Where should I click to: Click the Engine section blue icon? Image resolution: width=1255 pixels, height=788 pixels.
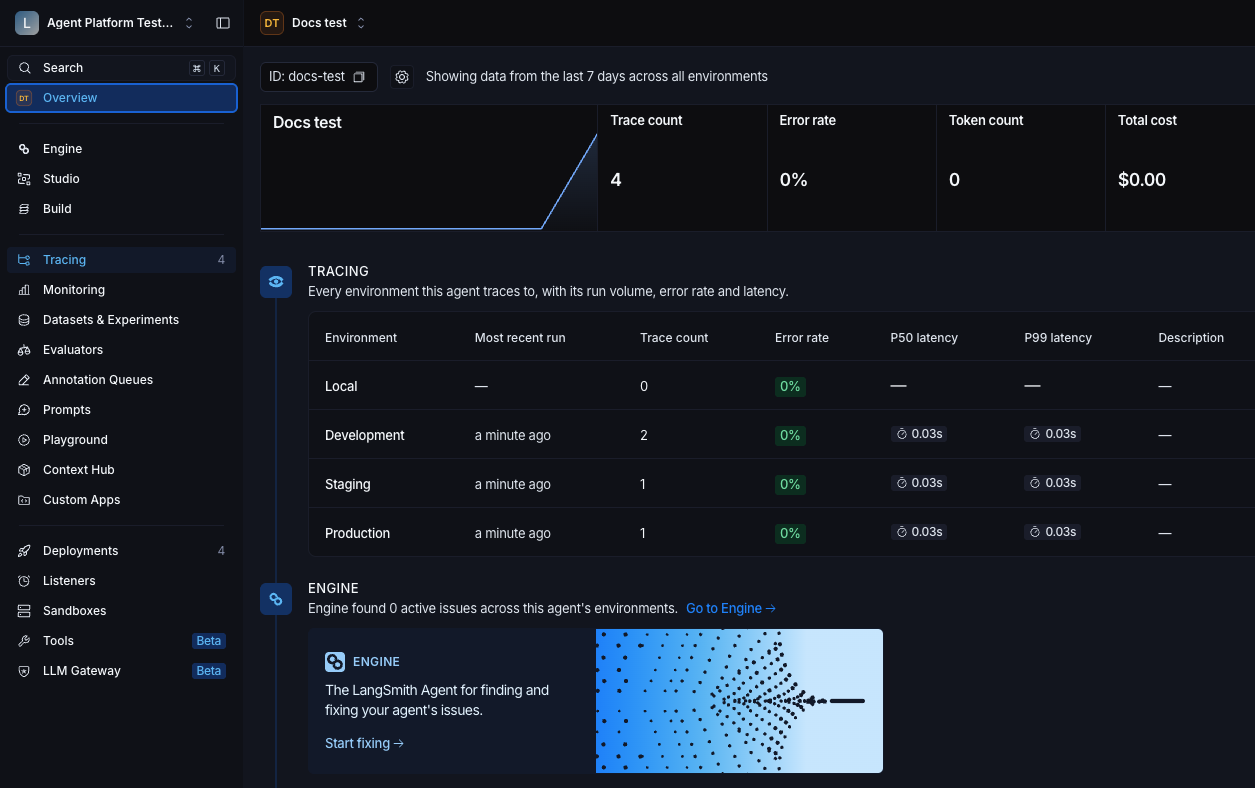point(276,599)
